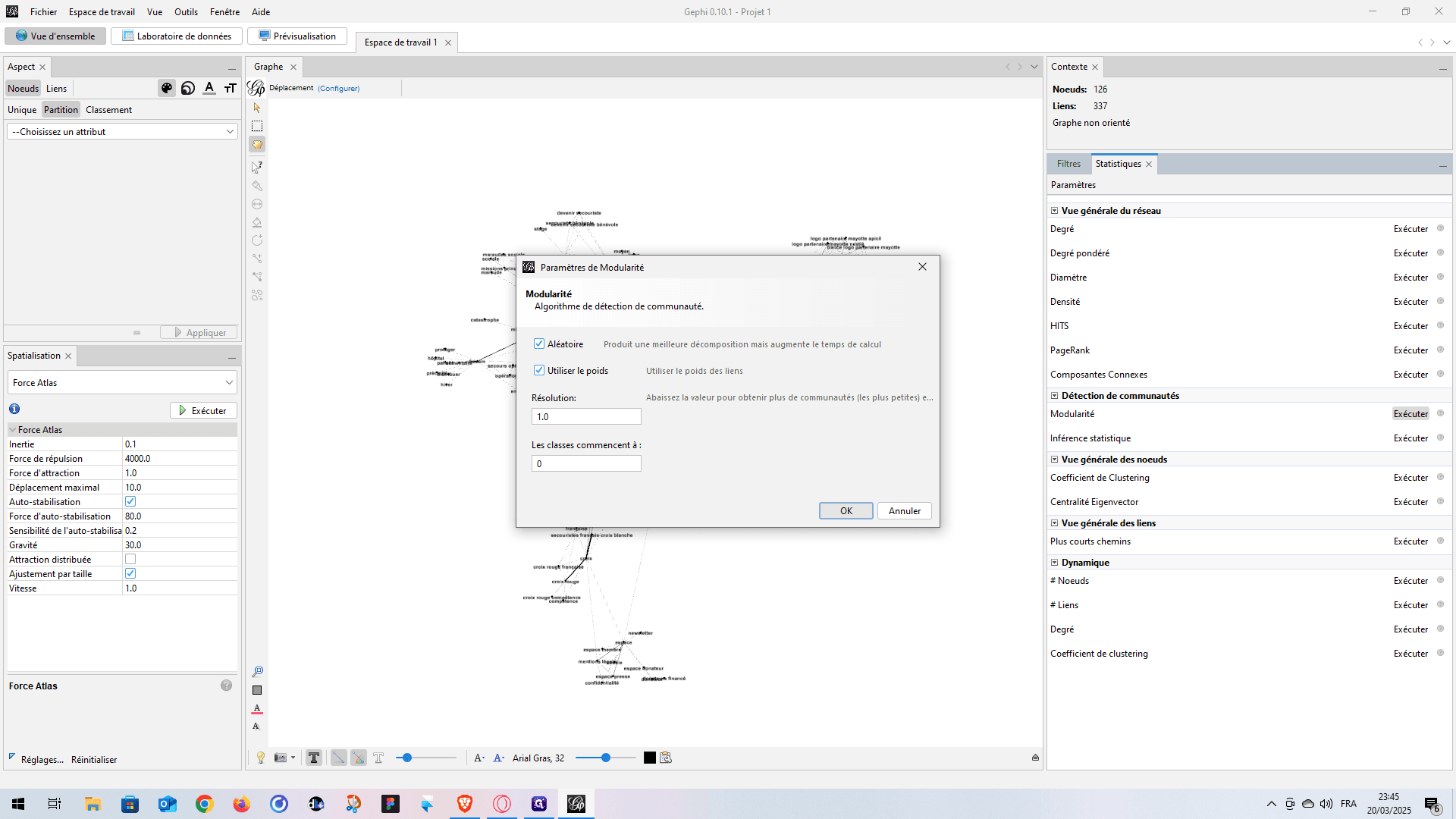Toggle edge labels with outlined T icon
1456x819 pixels.
click(378, 758)
